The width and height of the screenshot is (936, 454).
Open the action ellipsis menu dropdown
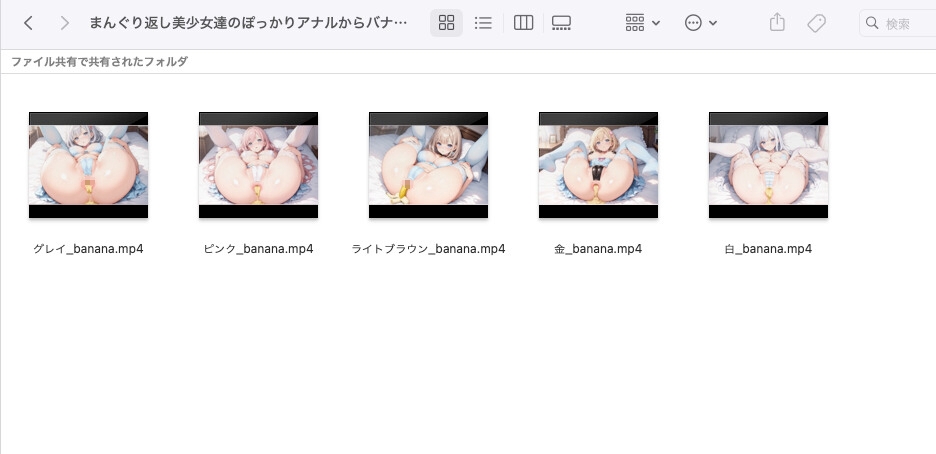coord(701,23)
